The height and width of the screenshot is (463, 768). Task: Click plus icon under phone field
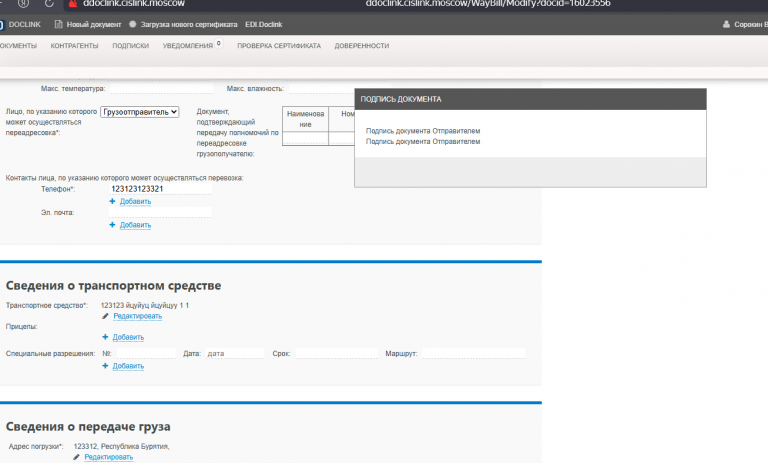click(112, 201)
